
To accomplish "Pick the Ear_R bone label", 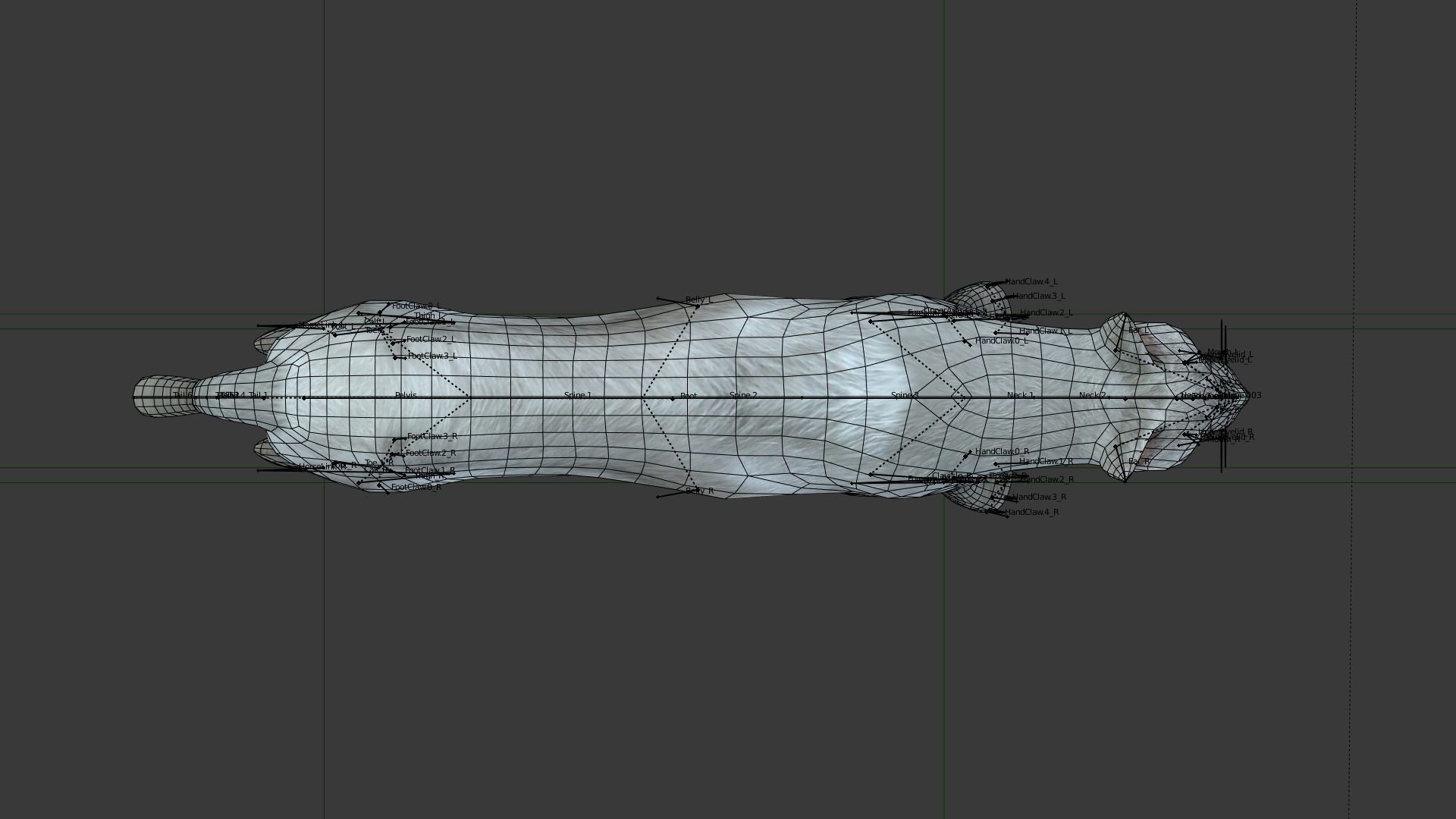I will point(1139,461).
